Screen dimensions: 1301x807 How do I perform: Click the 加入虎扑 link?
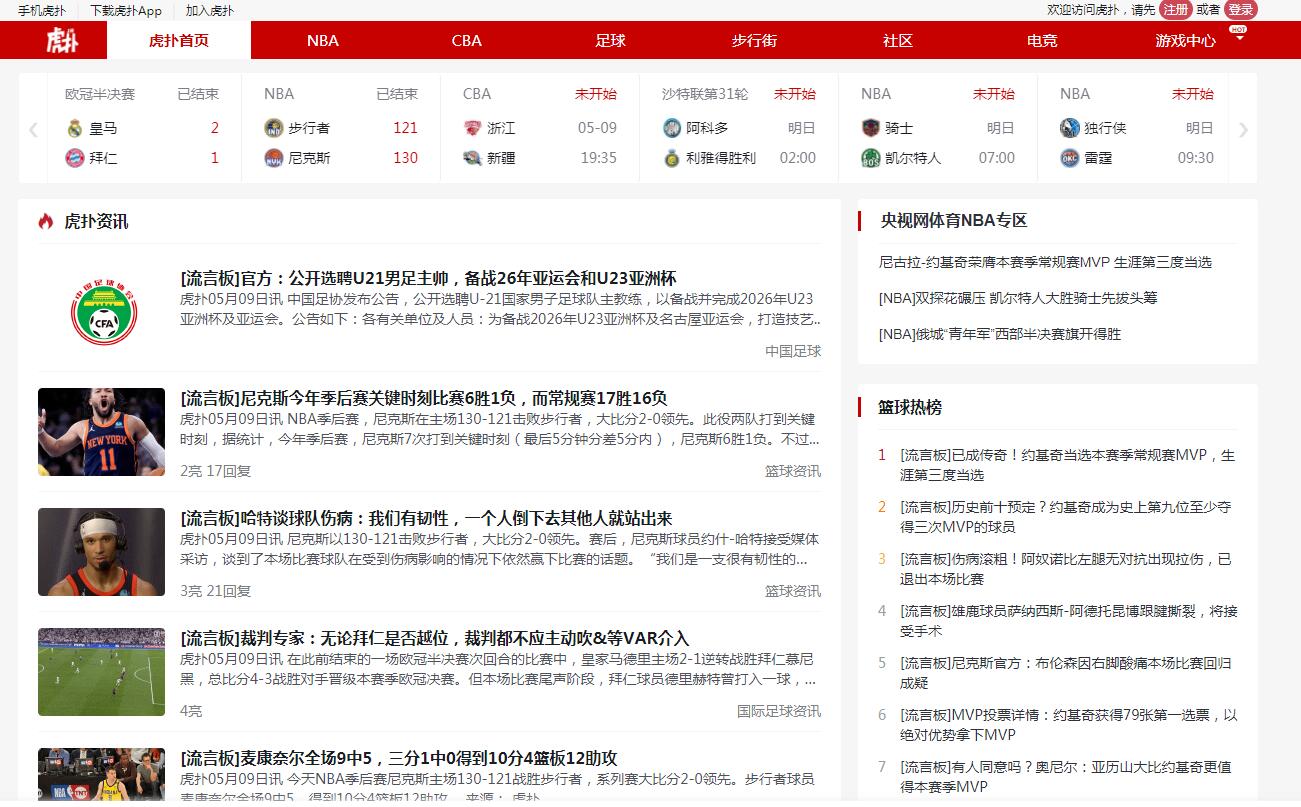(210, 11)
